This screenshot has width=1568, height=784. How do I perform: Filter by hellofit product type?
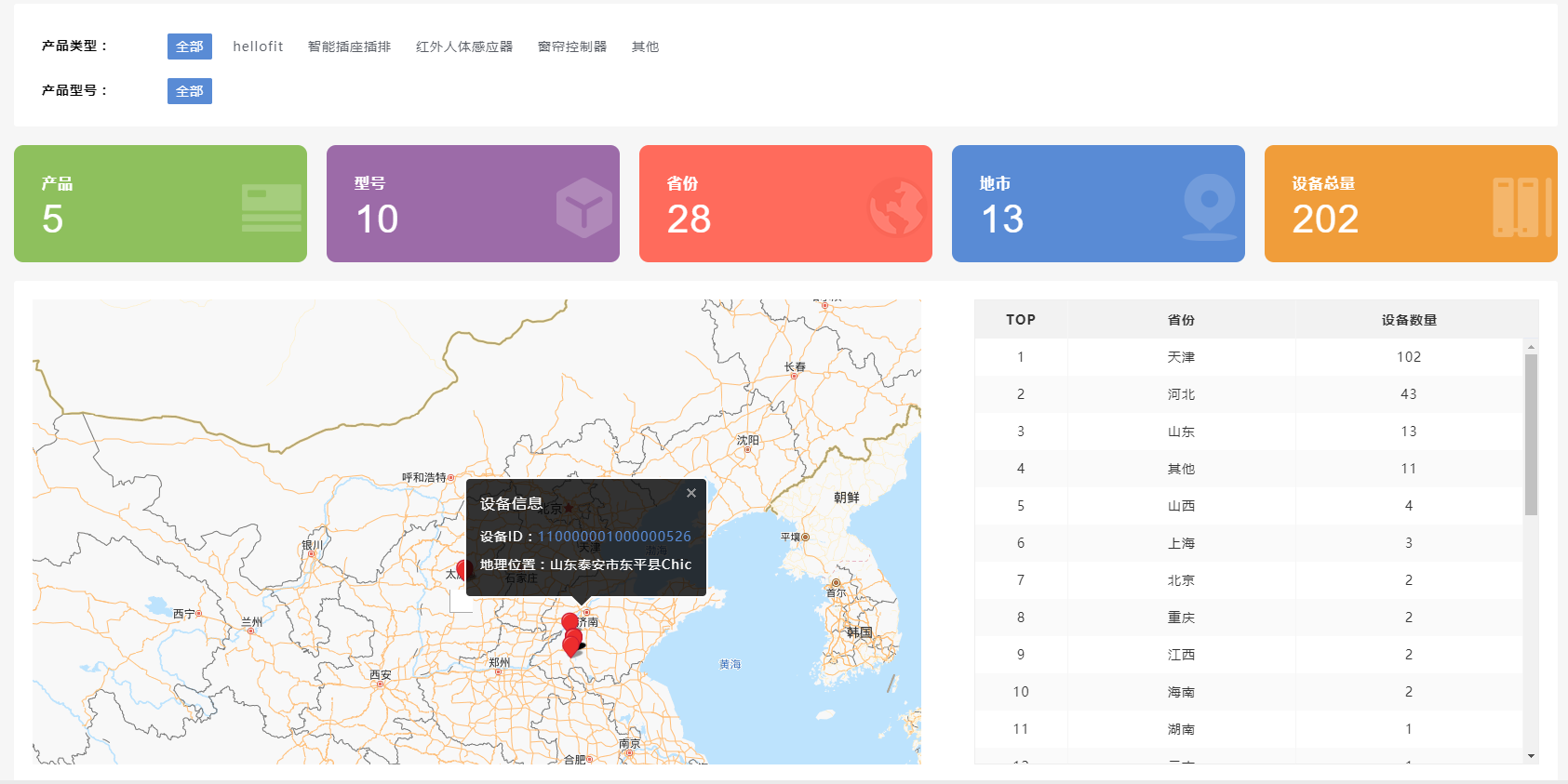click(x=258, y=47)
